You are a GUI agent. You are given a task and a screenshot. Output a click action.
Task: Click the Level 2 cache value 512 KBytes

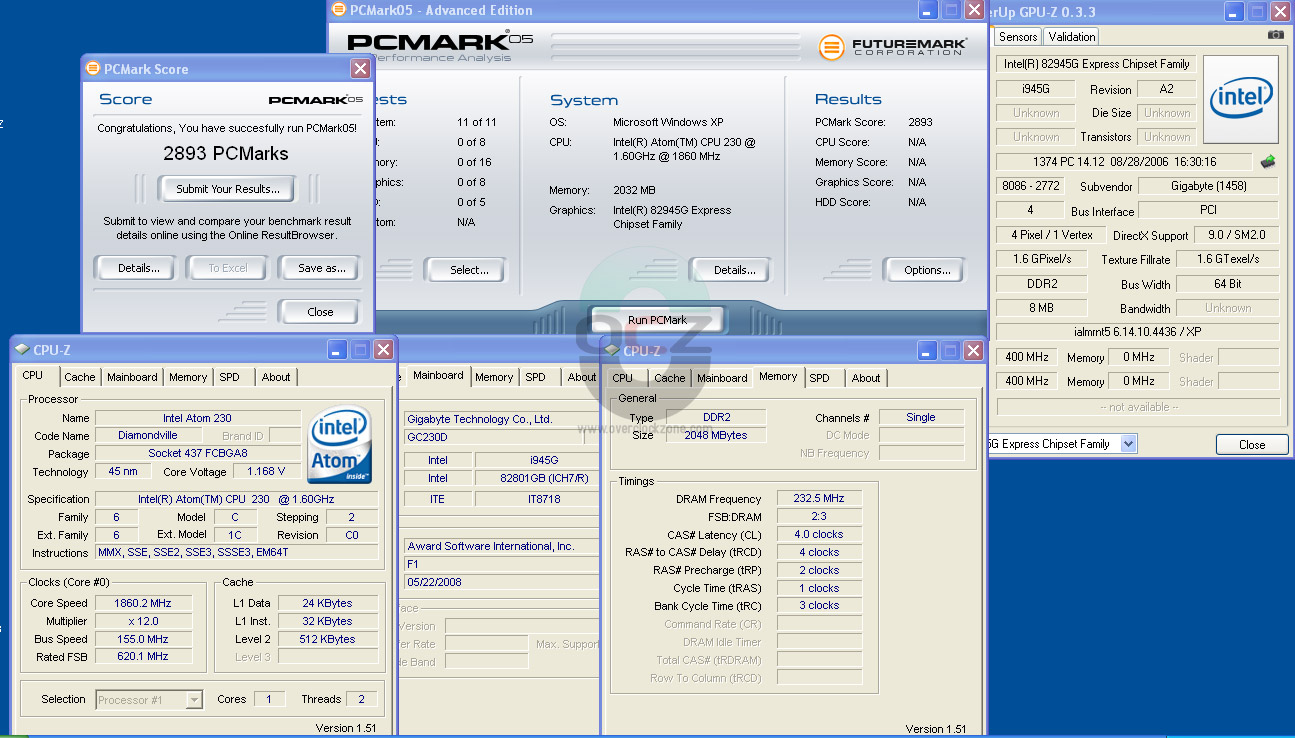[x=329, y=639]
